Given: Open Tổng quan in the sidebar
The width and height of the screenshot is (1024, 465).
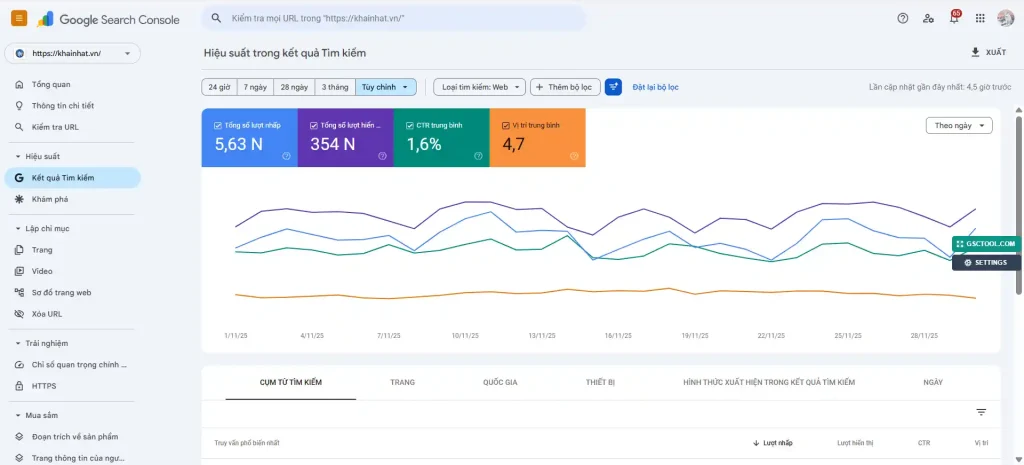Looking at the screenshot, I should [x=72, y=84].
